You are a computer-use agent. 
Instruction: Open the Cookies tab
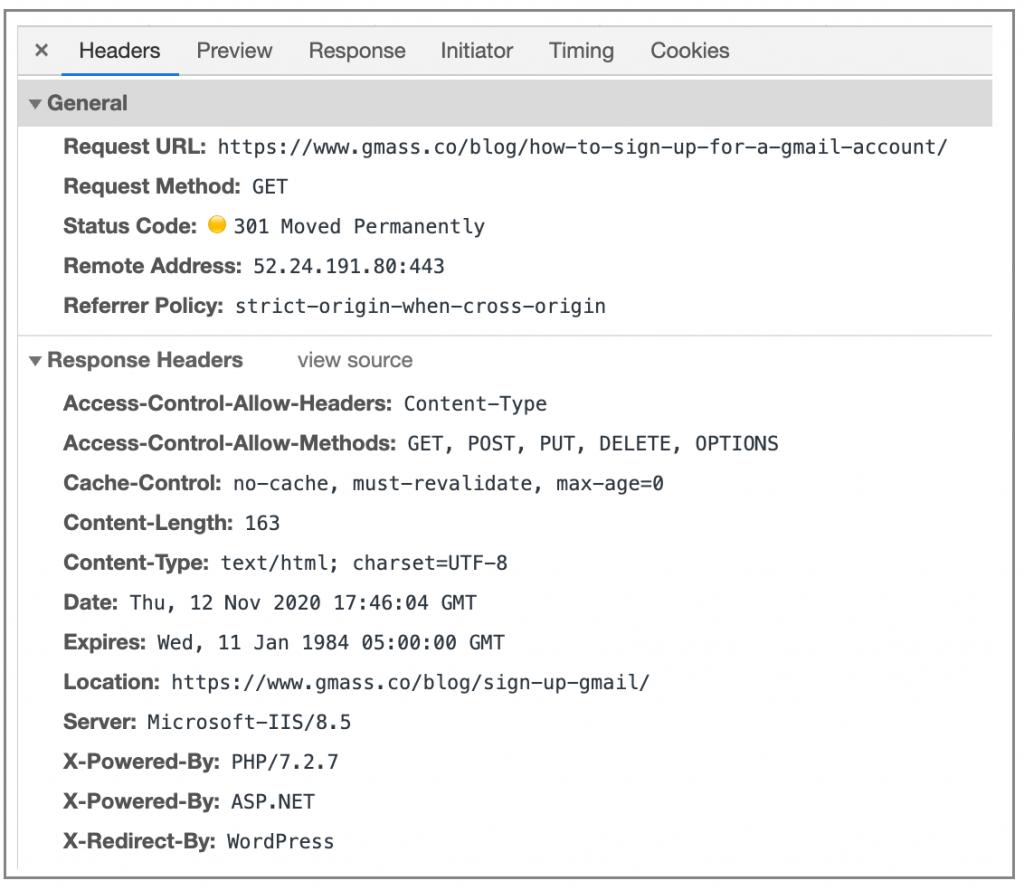689,51
